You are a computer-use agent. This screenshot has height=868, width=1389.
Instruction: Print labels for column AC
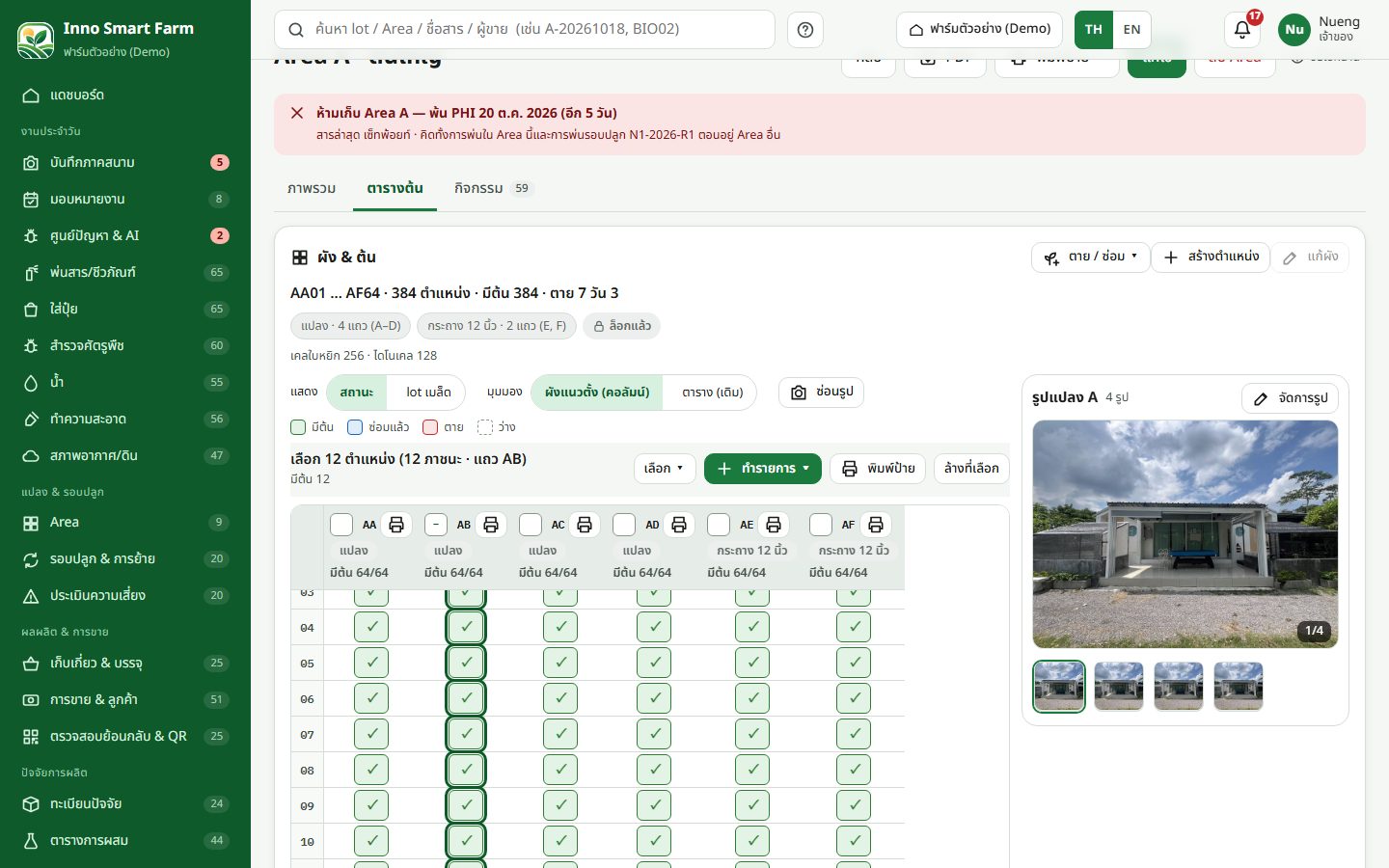[585, 525]
